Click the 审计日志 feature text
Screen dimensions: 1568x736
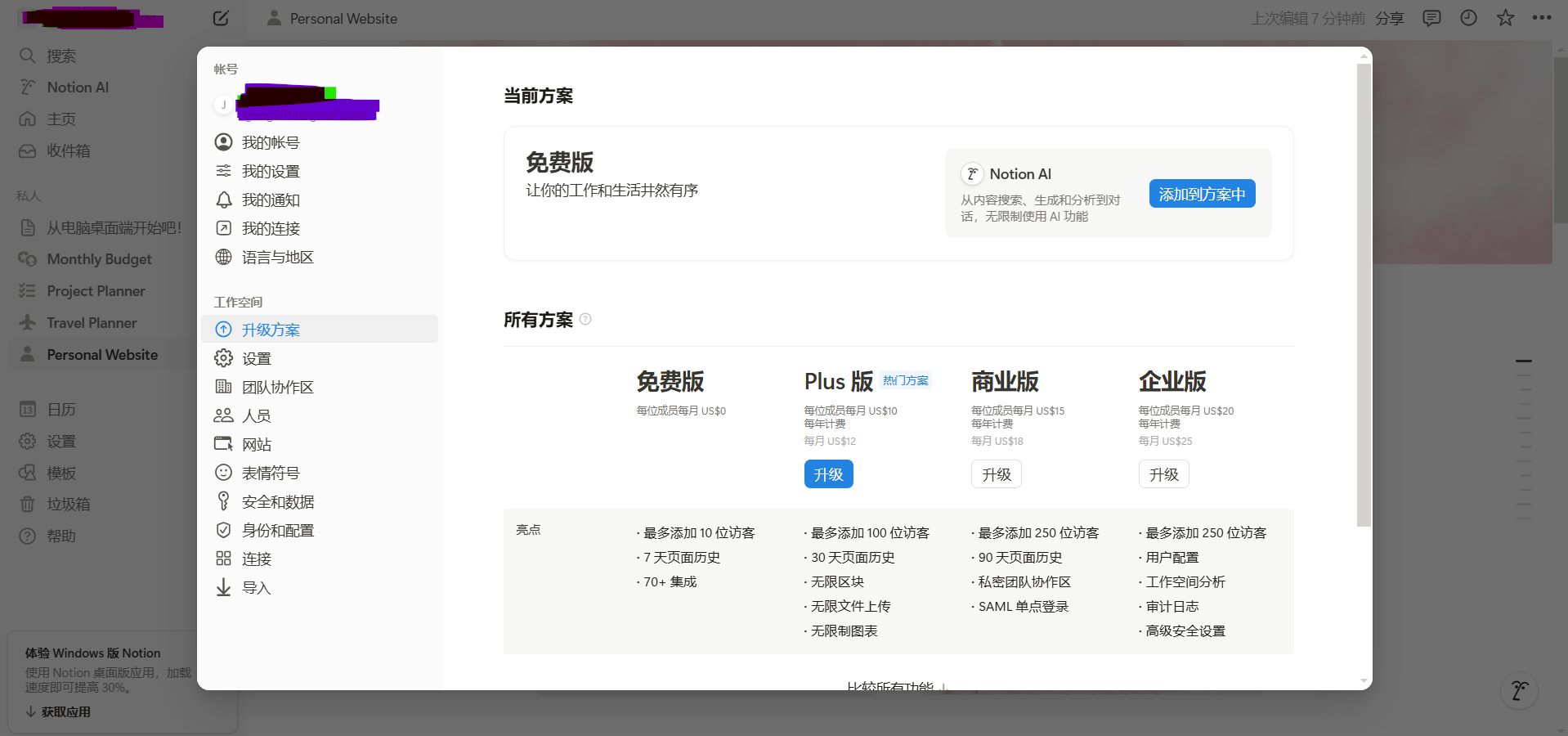(1172, 607)
